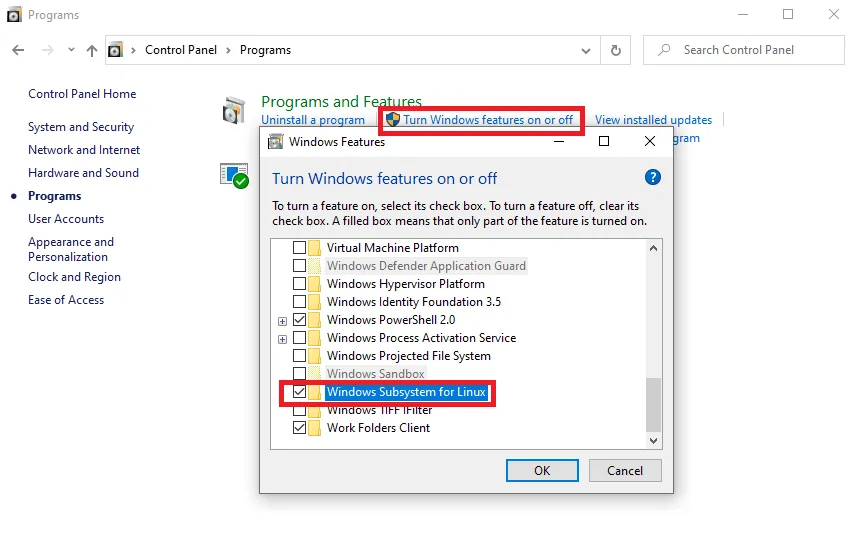Expand Windows Process Activation Service node
The height and width of the screenshot is (545, 857).
click(282, 339)
